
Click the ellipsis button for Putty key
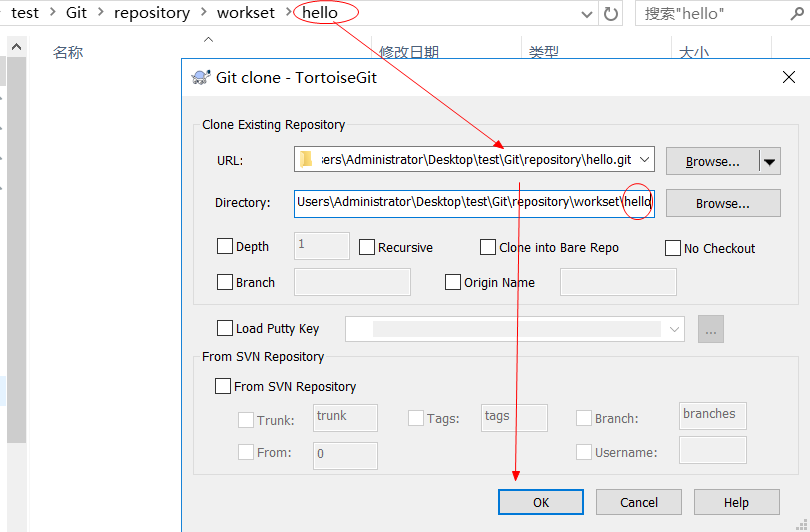[711, 329]
